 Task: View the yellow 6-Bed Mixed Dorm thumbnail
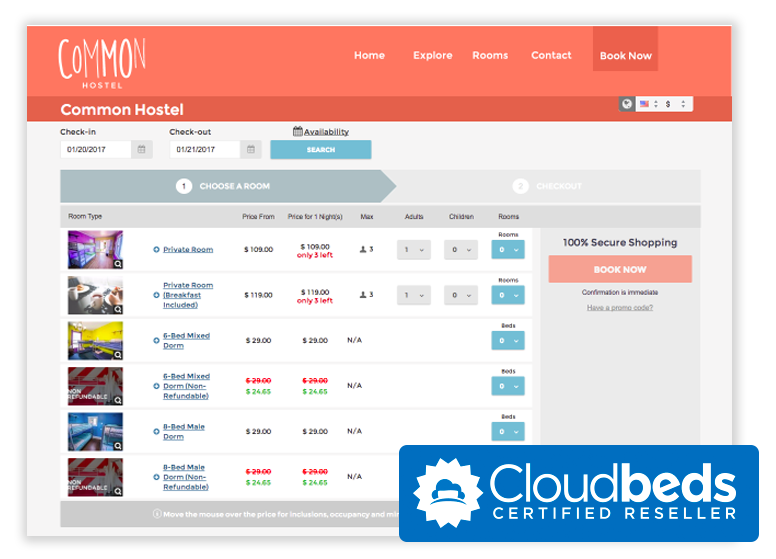(x=95, y=341)
